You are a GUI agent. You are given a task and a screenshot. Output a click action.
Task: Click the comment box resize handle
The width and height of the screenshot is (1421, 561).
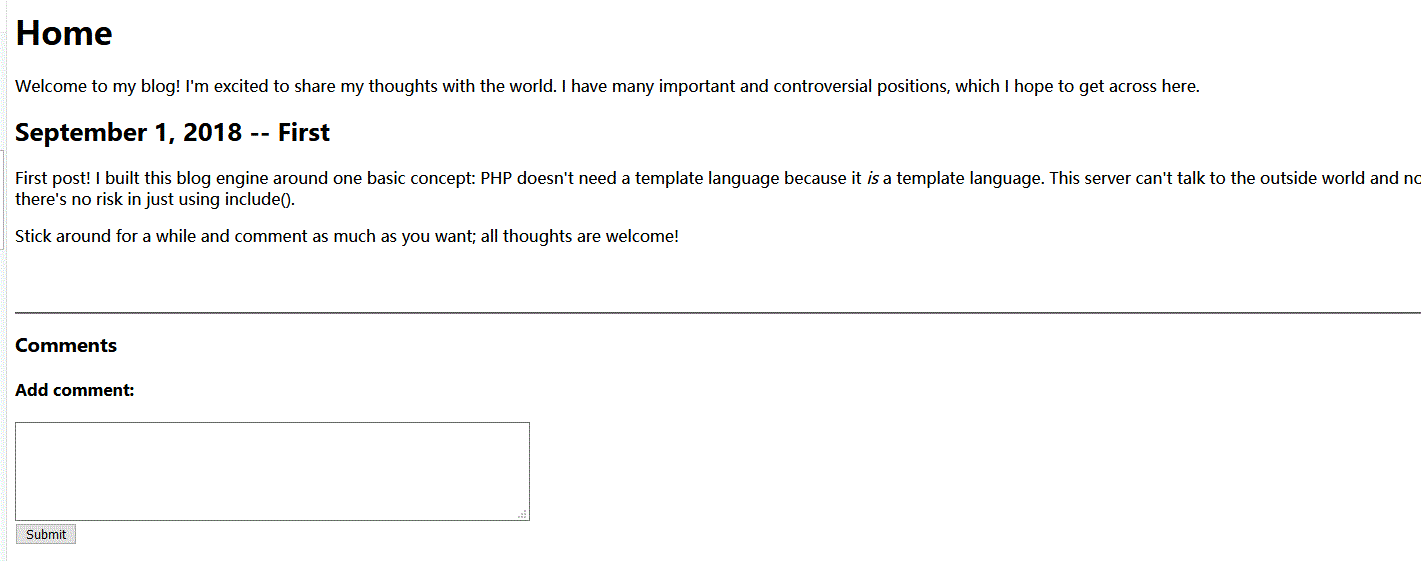pyautogui.click(x=522, y=514)
